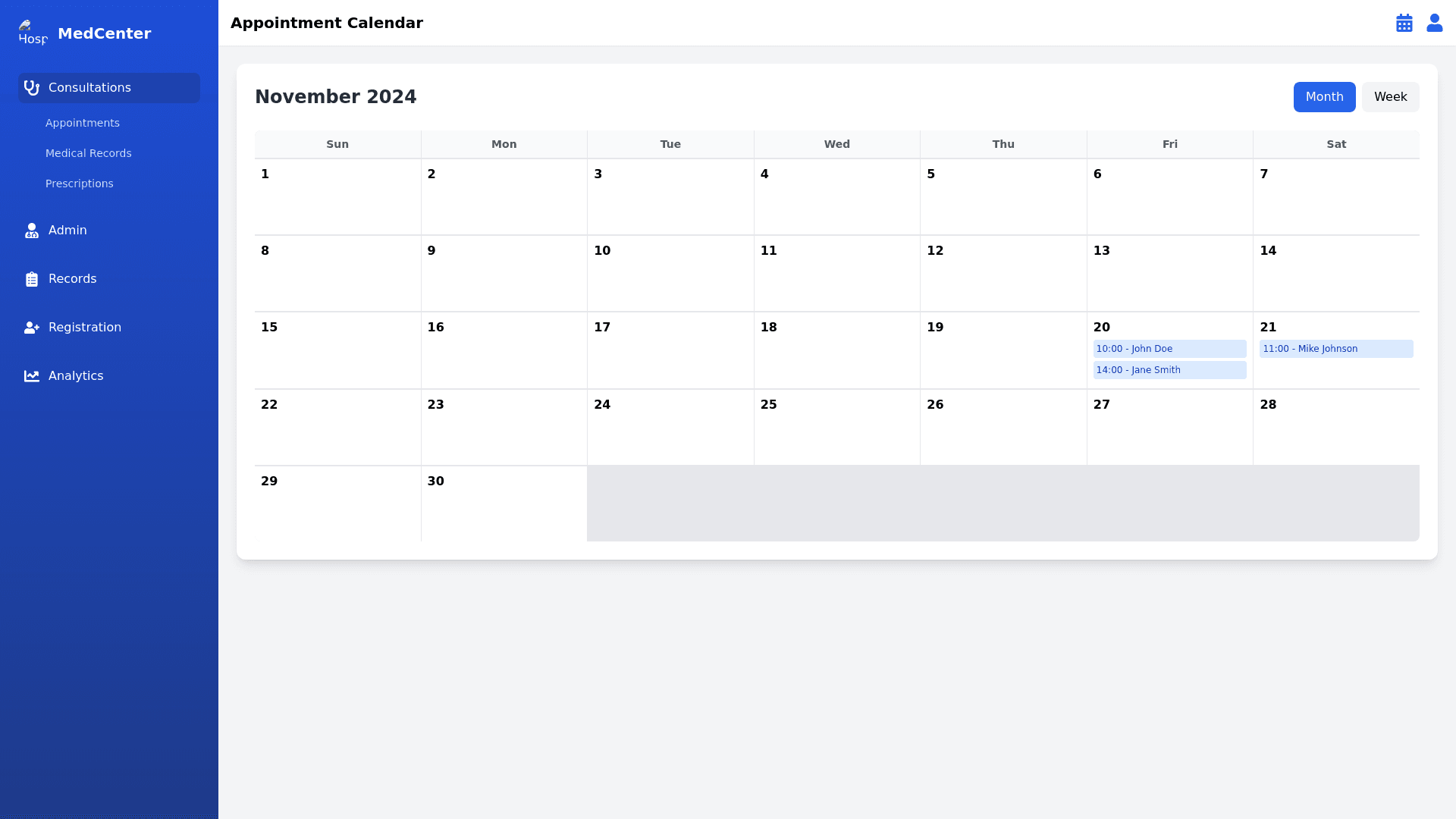Screen dimensions: 1456x819
Task: Open Medical Records submenu item
Action: (89, 153)
